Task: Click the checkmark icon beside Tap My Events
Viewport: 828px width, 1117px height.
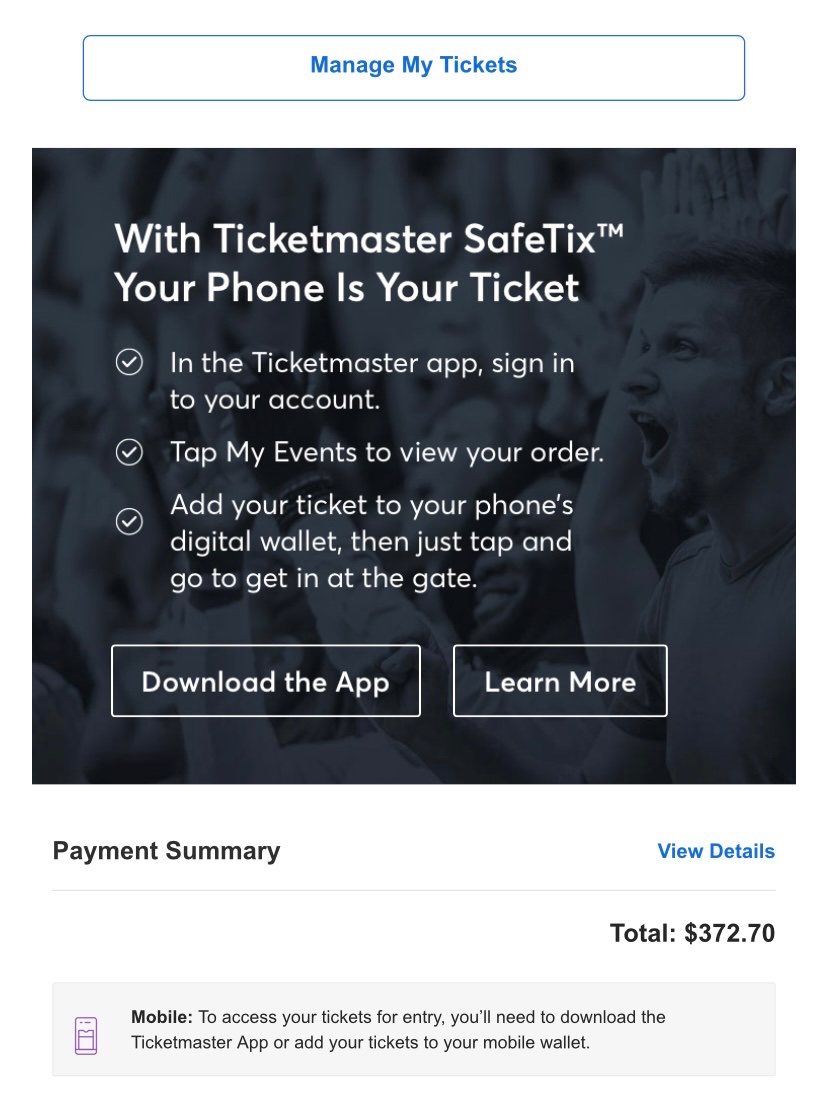Action: pyautogui.click(x=129, y=453)
